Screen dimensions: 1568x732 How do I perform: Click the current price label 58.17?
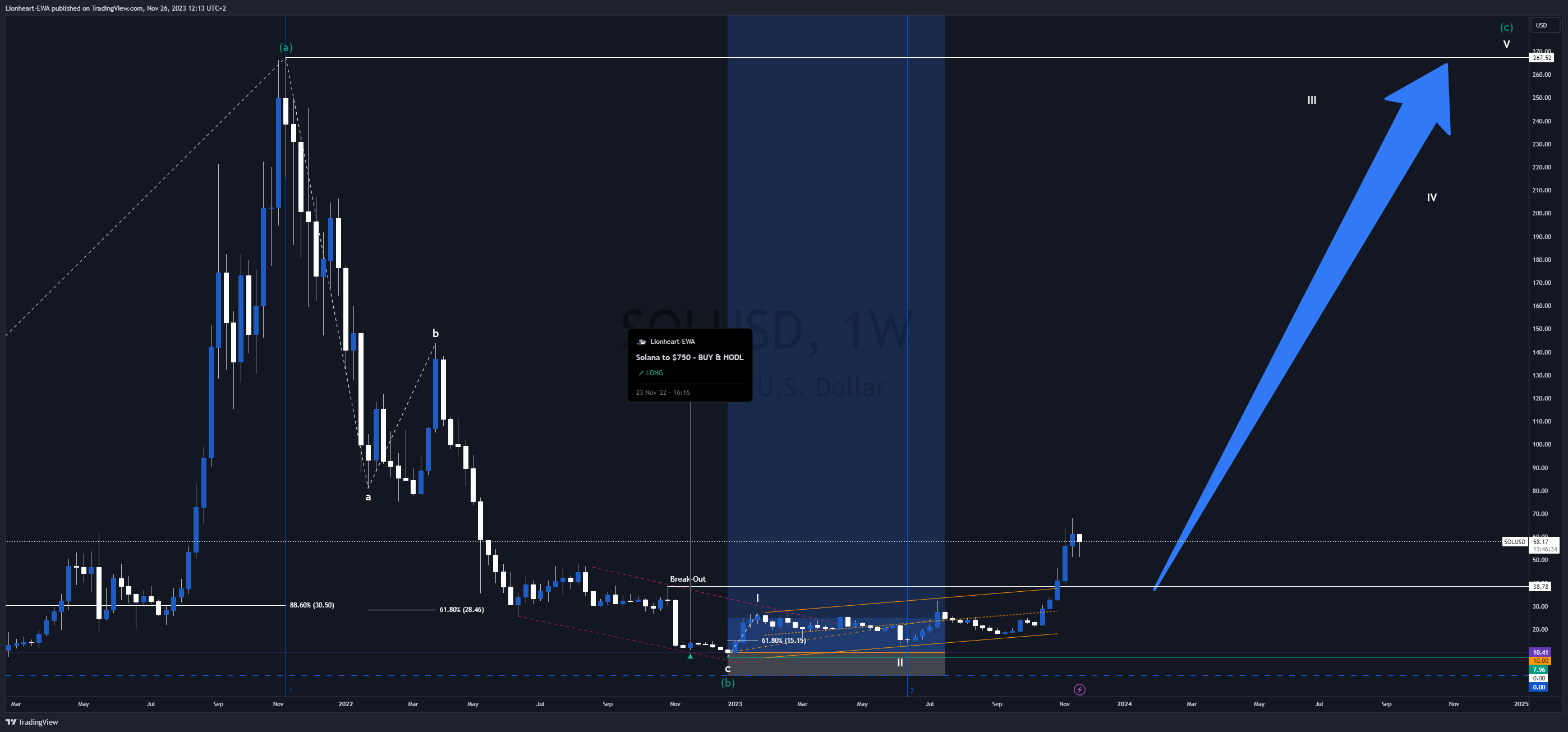1541,541
